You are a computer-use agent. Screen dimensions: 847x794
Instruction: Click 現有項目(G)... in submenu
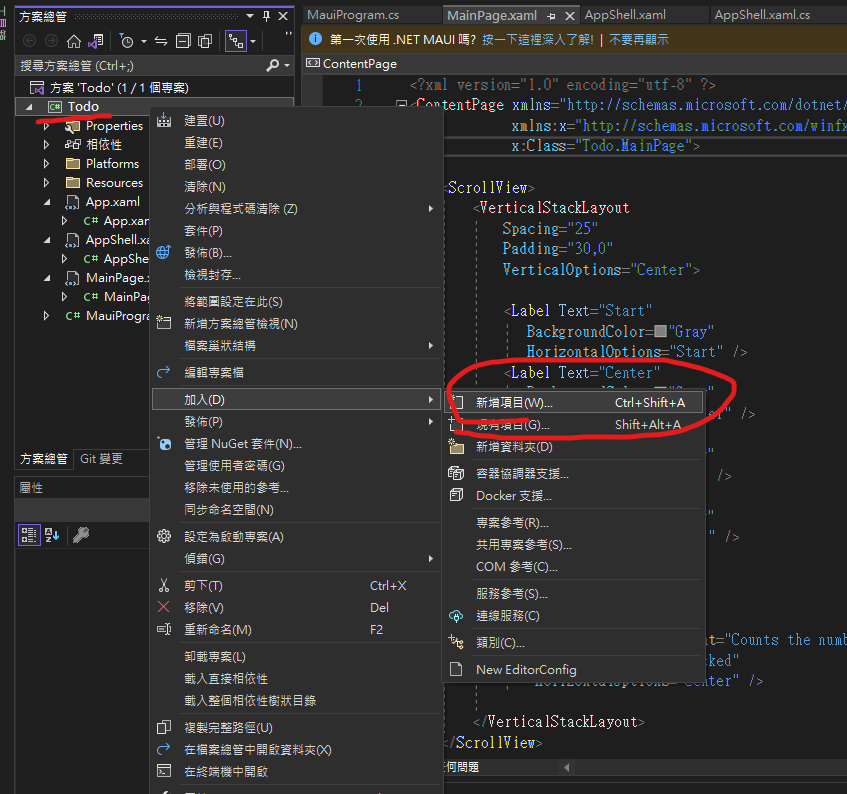tap(574, 425)
